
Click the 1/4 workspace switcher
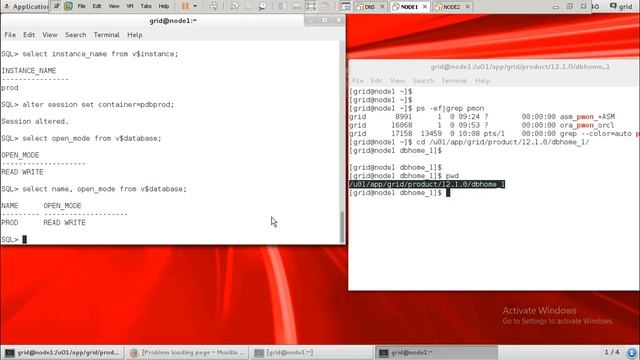[612, 352]
